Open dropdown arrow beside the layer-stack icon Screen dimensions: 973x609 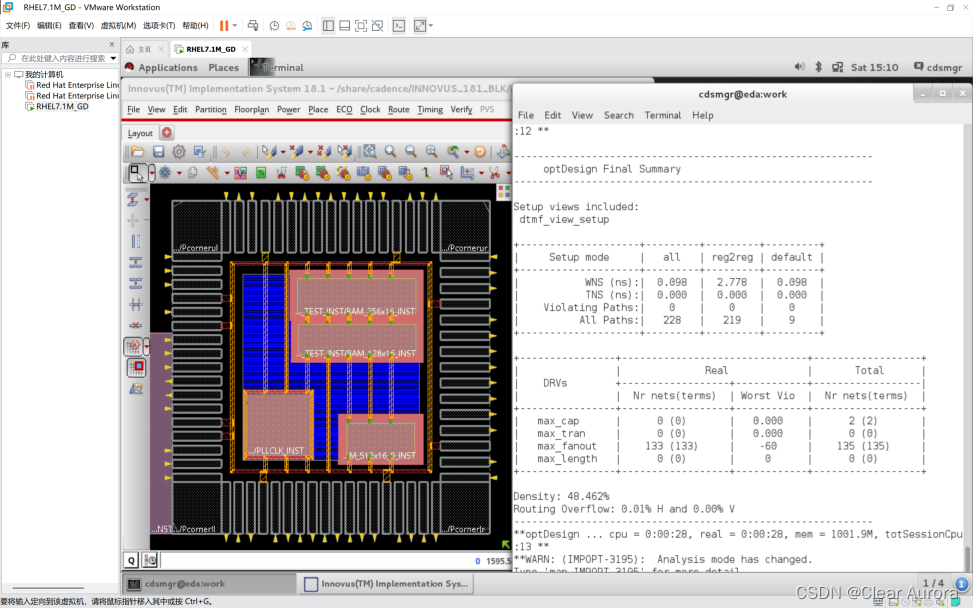point(146,199)
